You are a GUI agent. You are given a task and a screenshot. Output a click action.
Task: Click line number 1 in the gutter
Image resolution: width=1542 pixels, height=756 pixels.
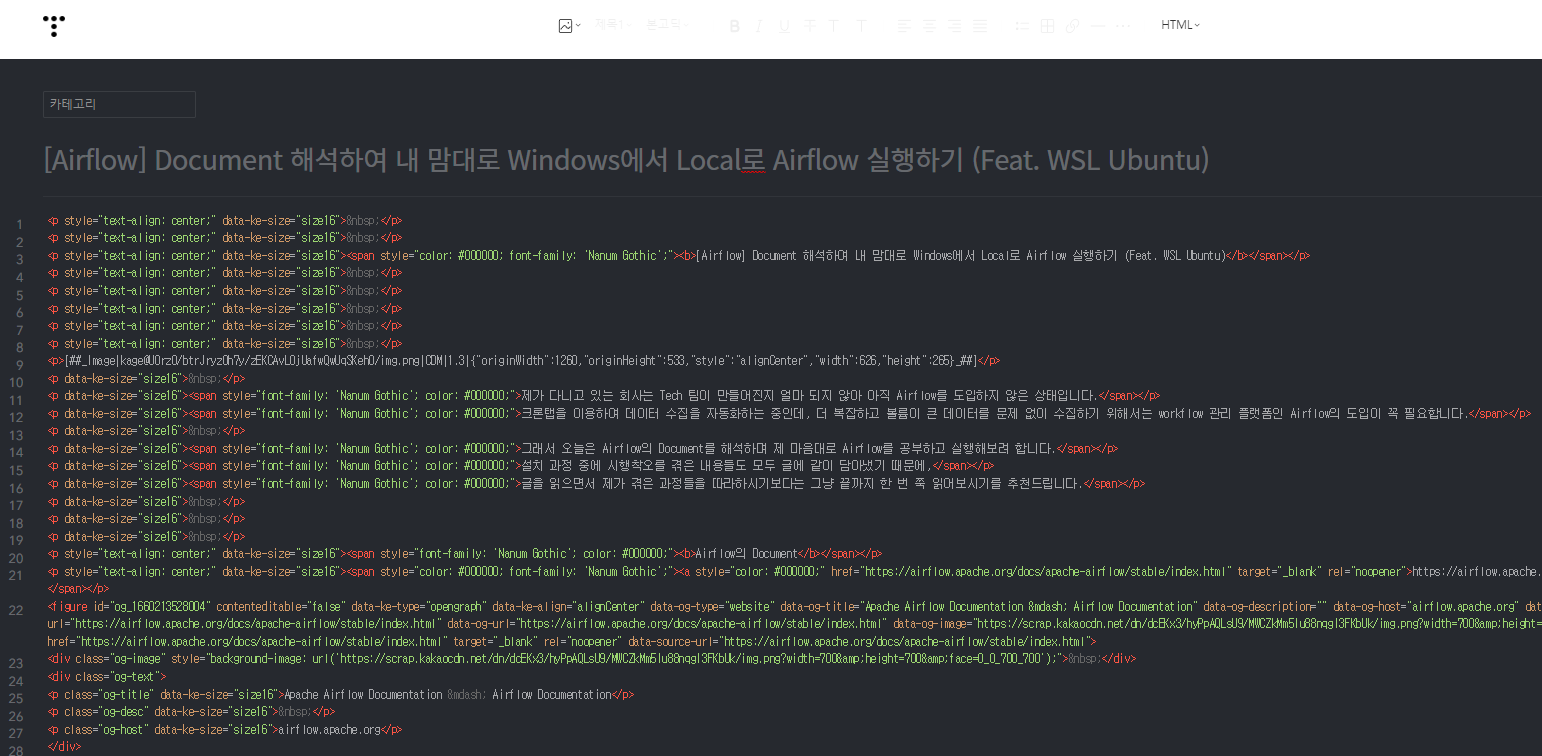click(x=19, y=225)
